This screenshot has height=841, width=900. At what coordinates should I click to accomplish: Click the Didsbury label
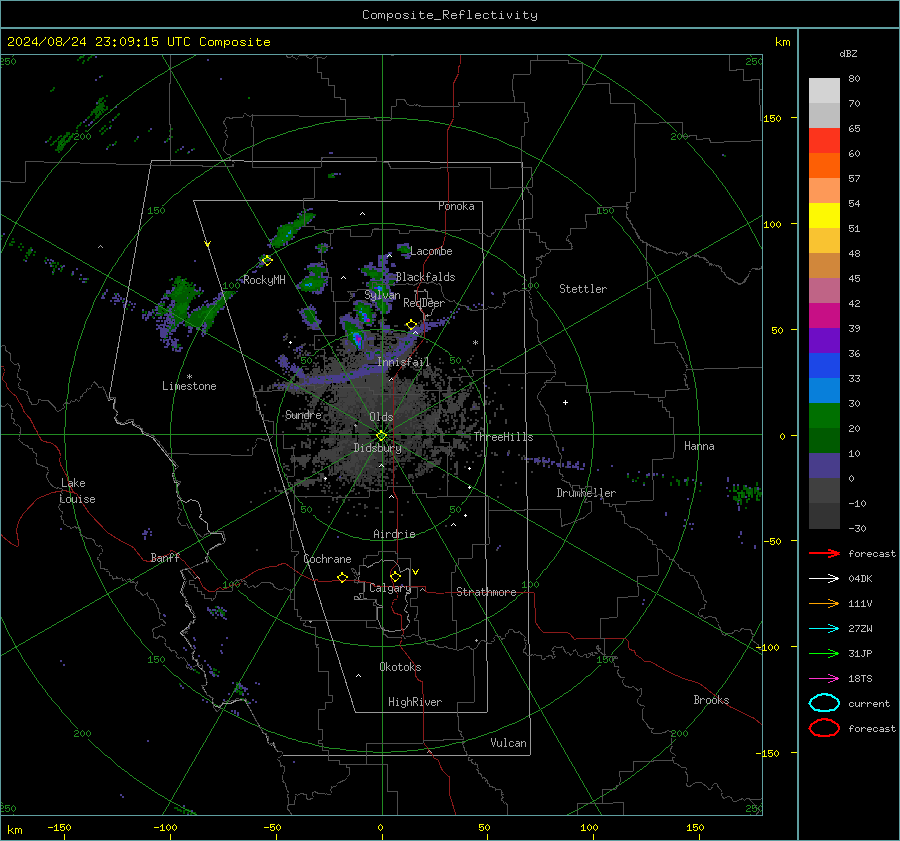point(377,448)
